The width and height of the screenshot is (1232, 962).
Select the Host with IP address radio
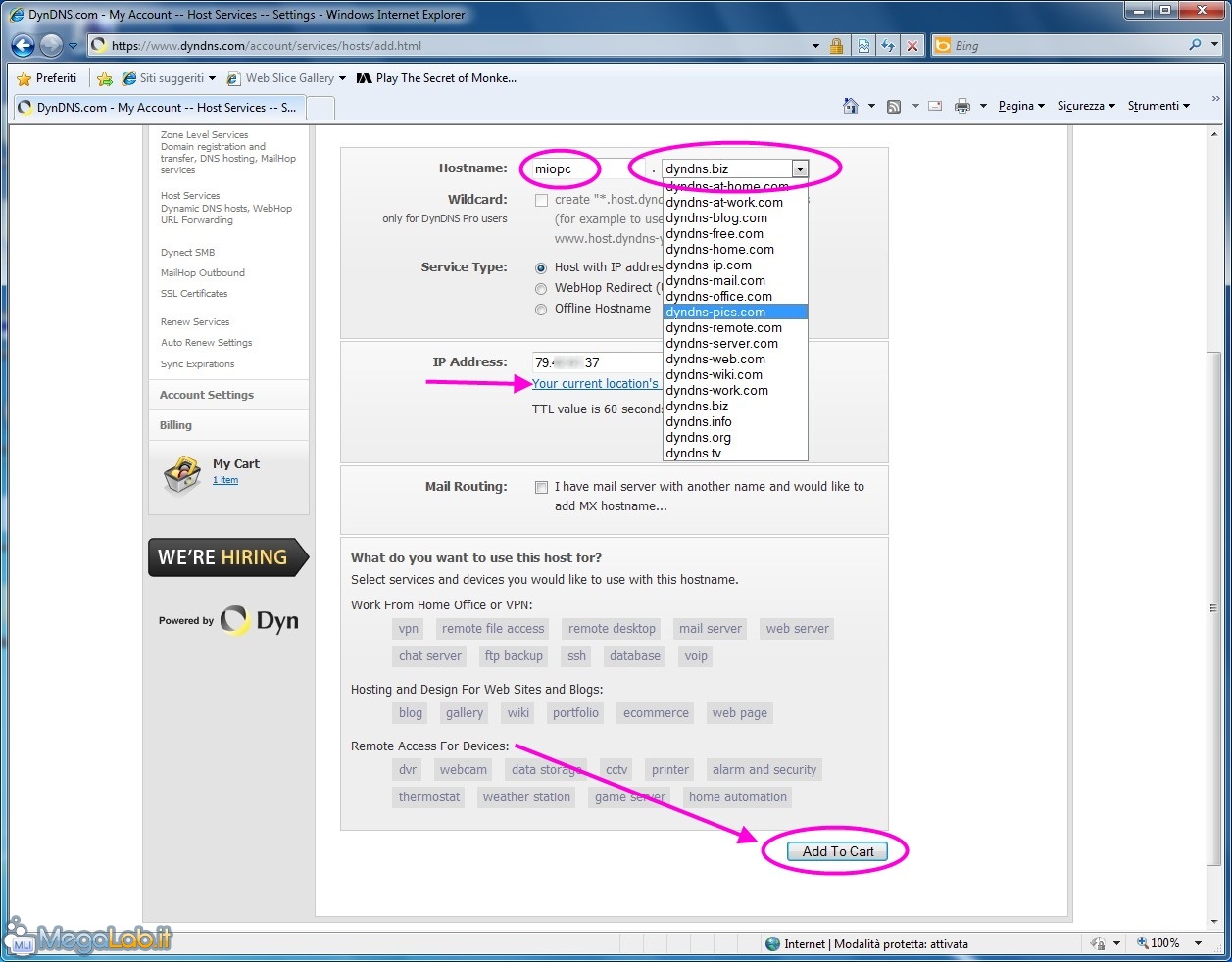pos(541,267)
